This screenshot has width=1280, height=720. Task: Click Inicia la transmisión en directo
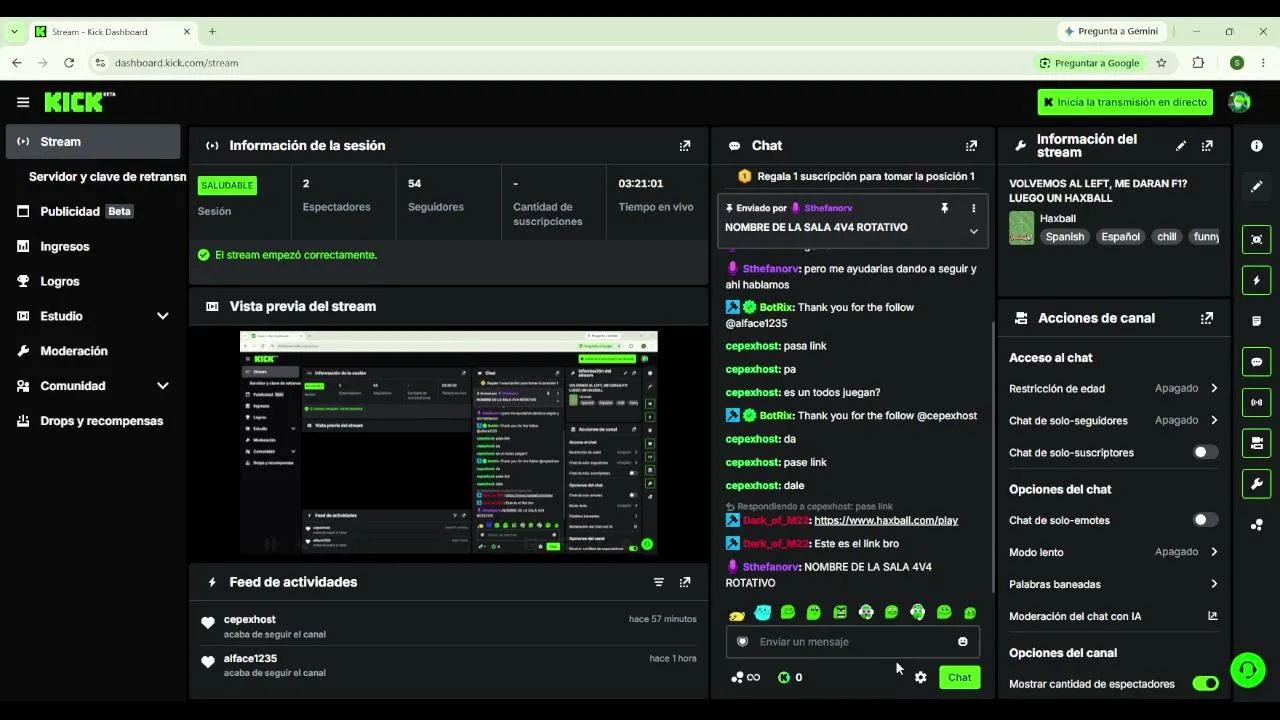pos(1125,102)
